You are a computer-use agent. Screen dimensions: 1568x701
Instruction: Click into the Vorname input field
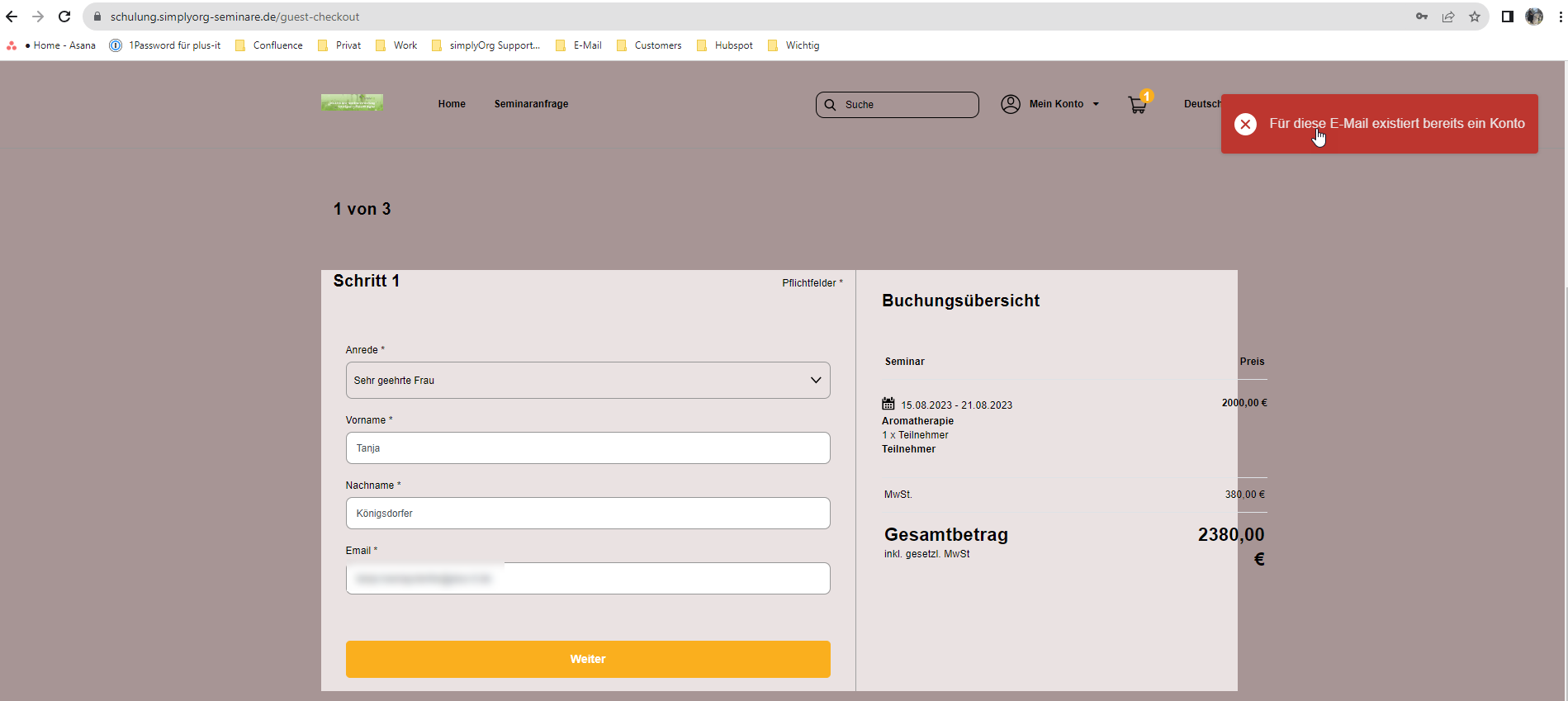coord(587,448)
